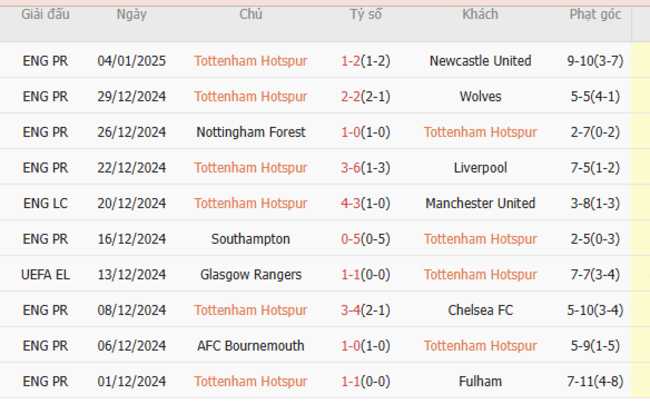Click the Fulham team link

coord(480,382)
